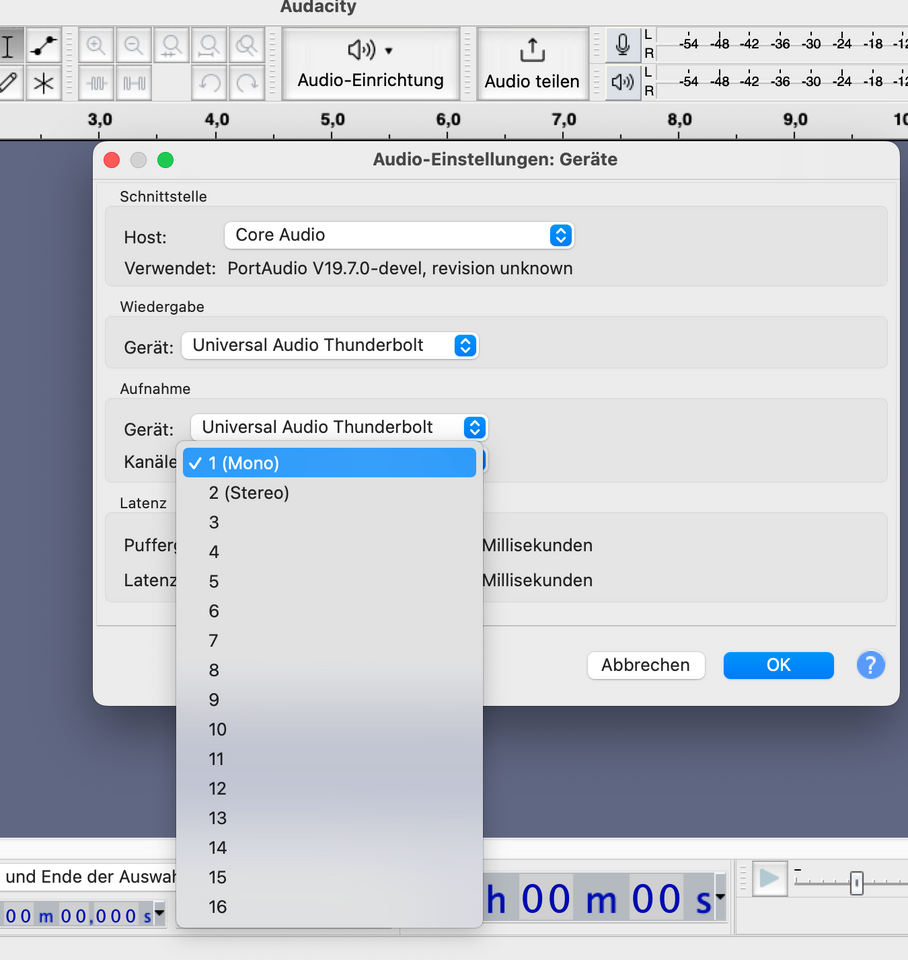This screenshot has width=908, height=960.
Task: Click the Play-at-speed green triangle
Action: (x=769, y=879)
